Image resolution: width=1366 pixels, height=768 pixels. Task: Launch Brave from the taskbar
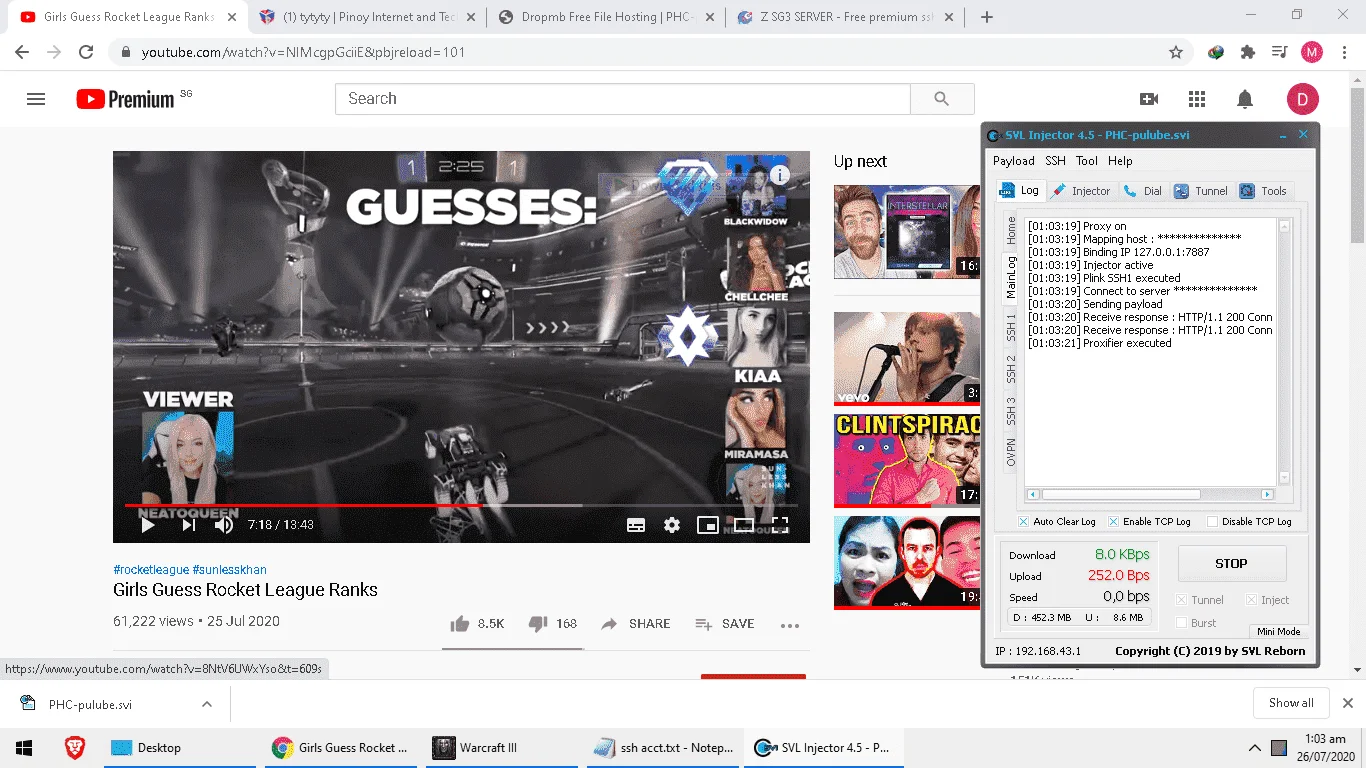pyautogui.click(x=75, y=748)
